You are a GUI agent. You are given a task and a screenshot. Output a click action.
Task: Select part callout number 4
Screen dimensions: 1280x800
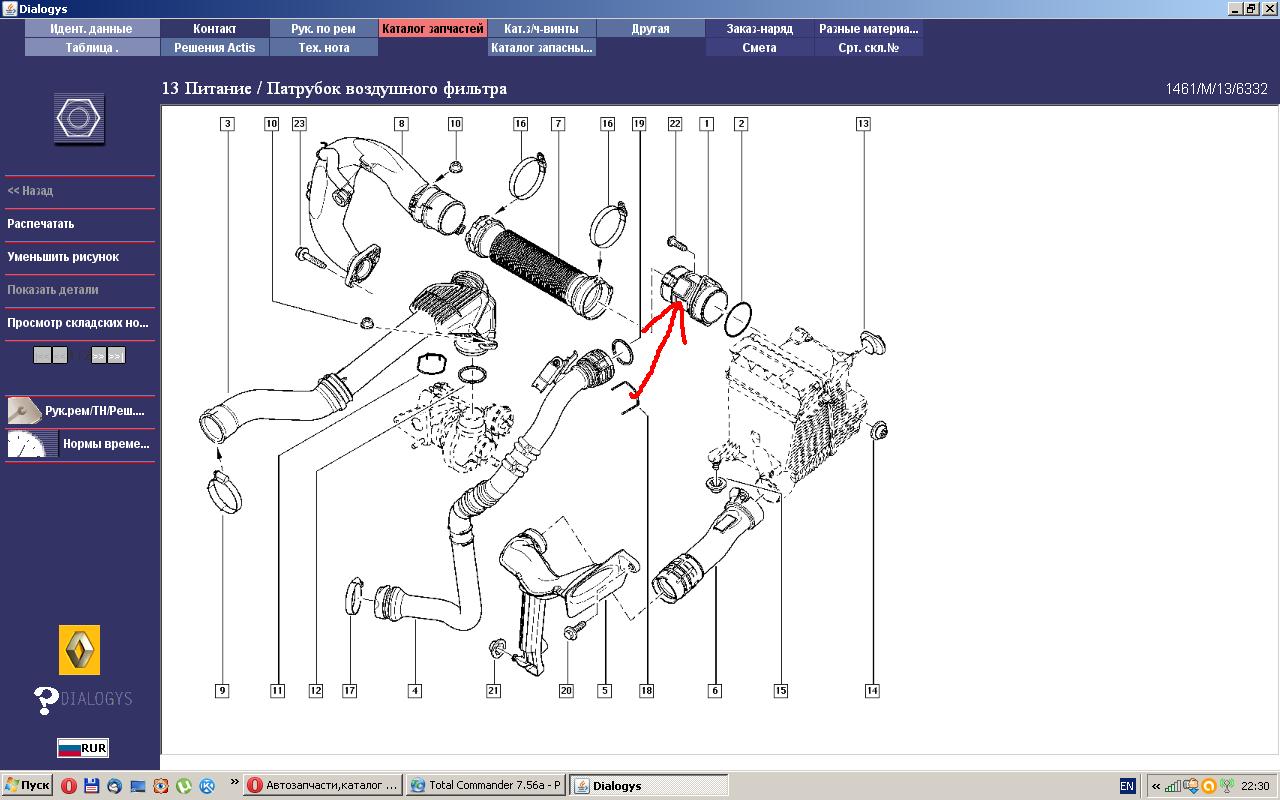(x=415, y=691)
